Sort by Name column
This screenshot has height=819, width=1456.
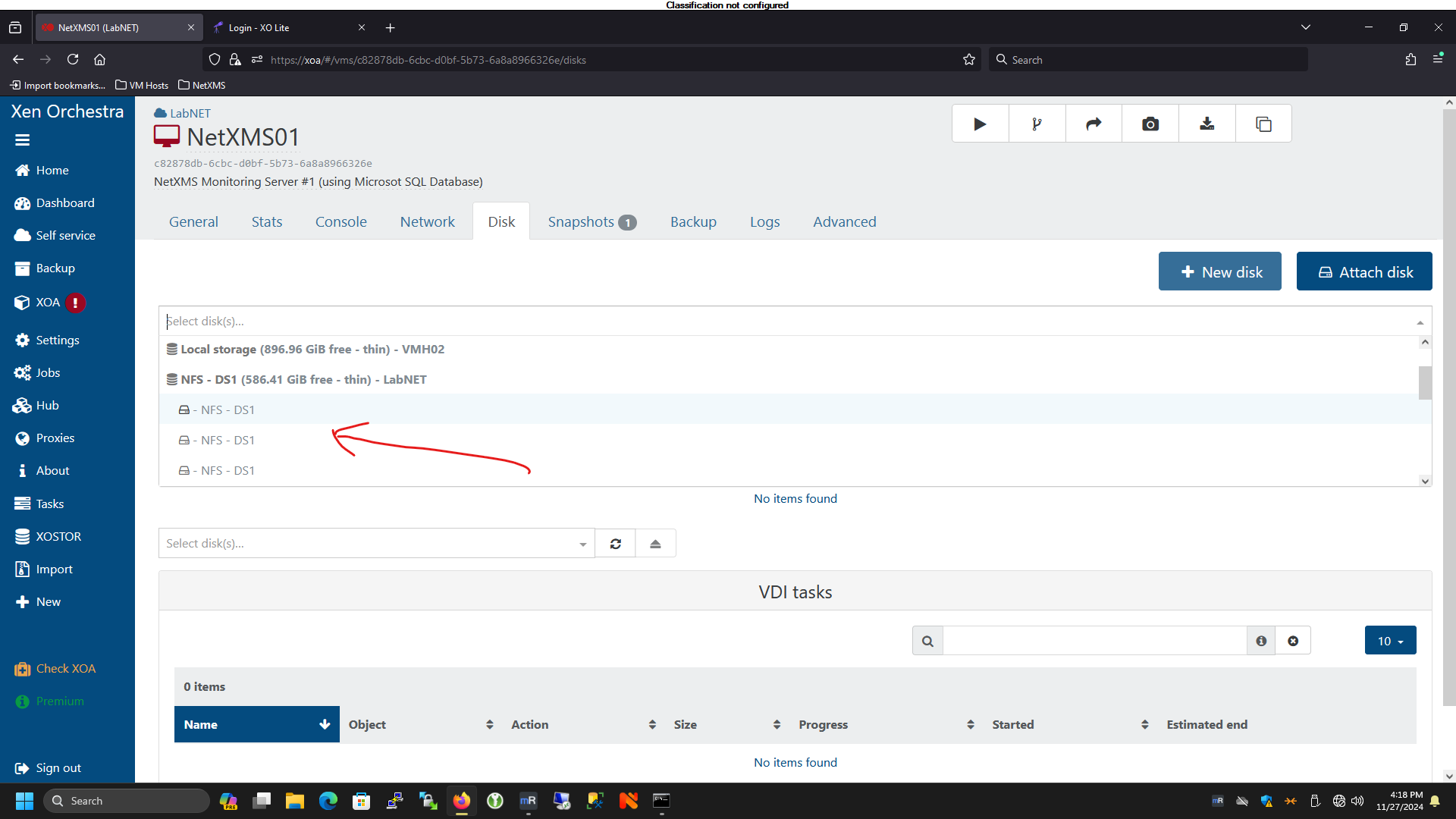[257, 725]
